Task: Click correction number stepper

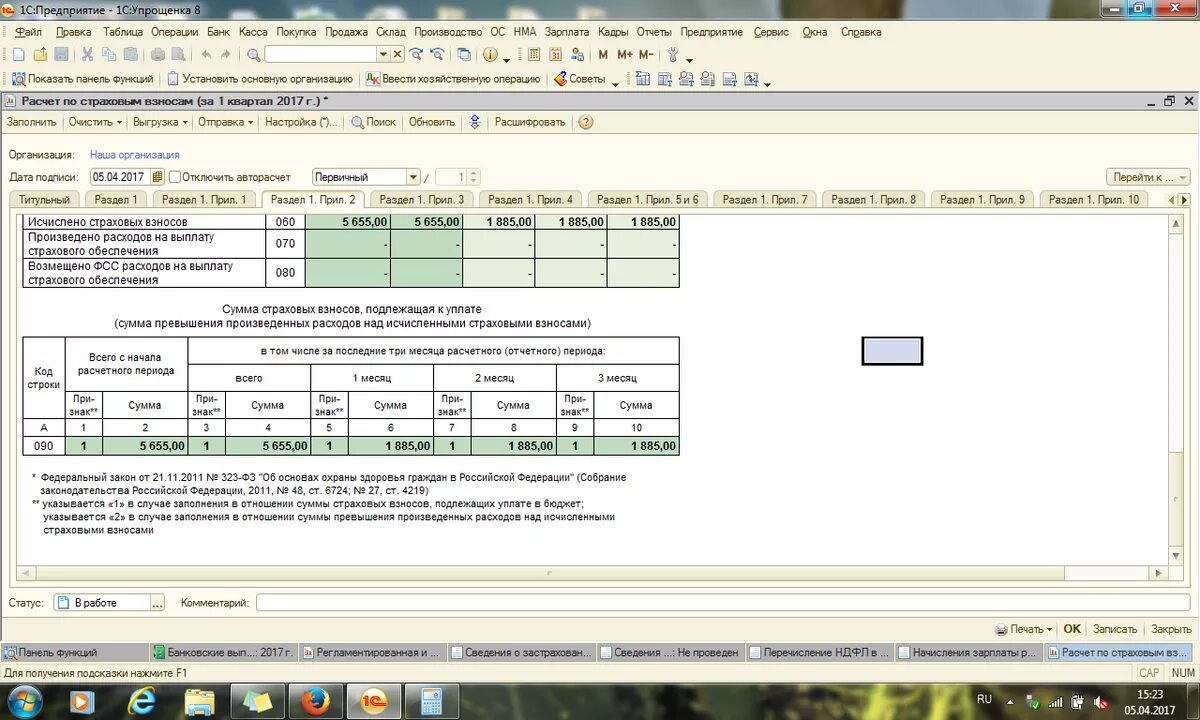Action: coord(475,177)
